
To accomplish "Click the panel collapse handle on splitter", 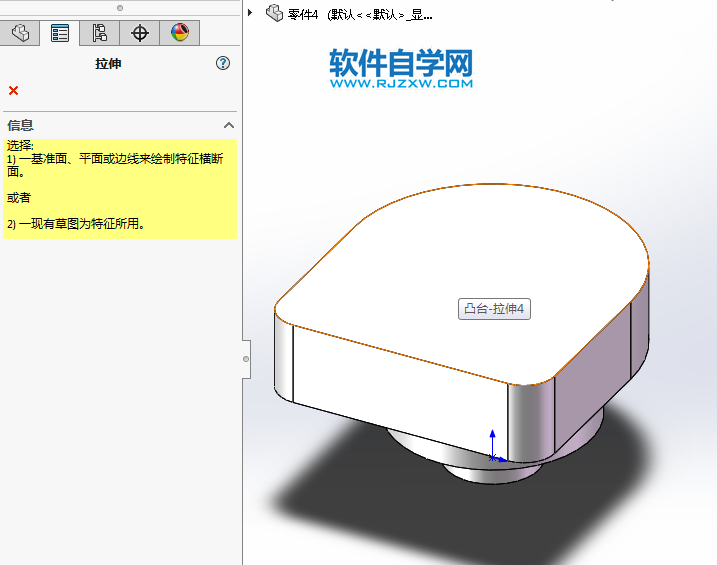I will tap(246, 359).
